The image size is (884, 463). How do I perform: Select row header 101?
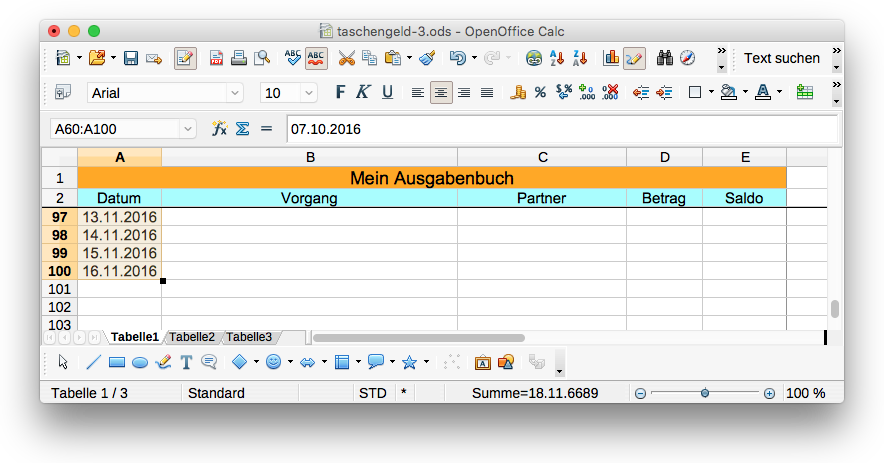(60, 289)
